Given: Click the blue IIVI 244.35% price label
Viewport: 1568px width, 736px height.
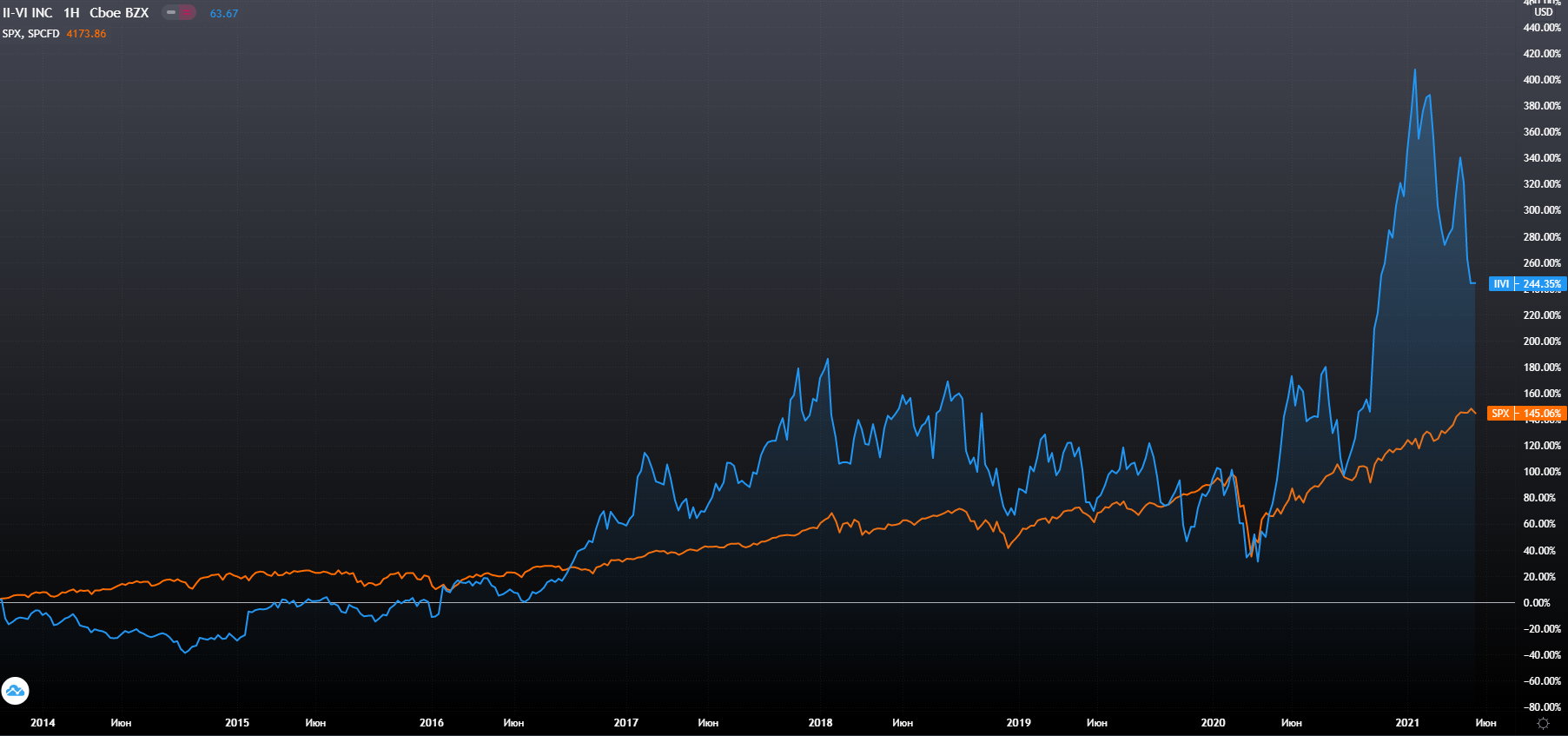Looking at the screenshot, I should point(1526,284).
